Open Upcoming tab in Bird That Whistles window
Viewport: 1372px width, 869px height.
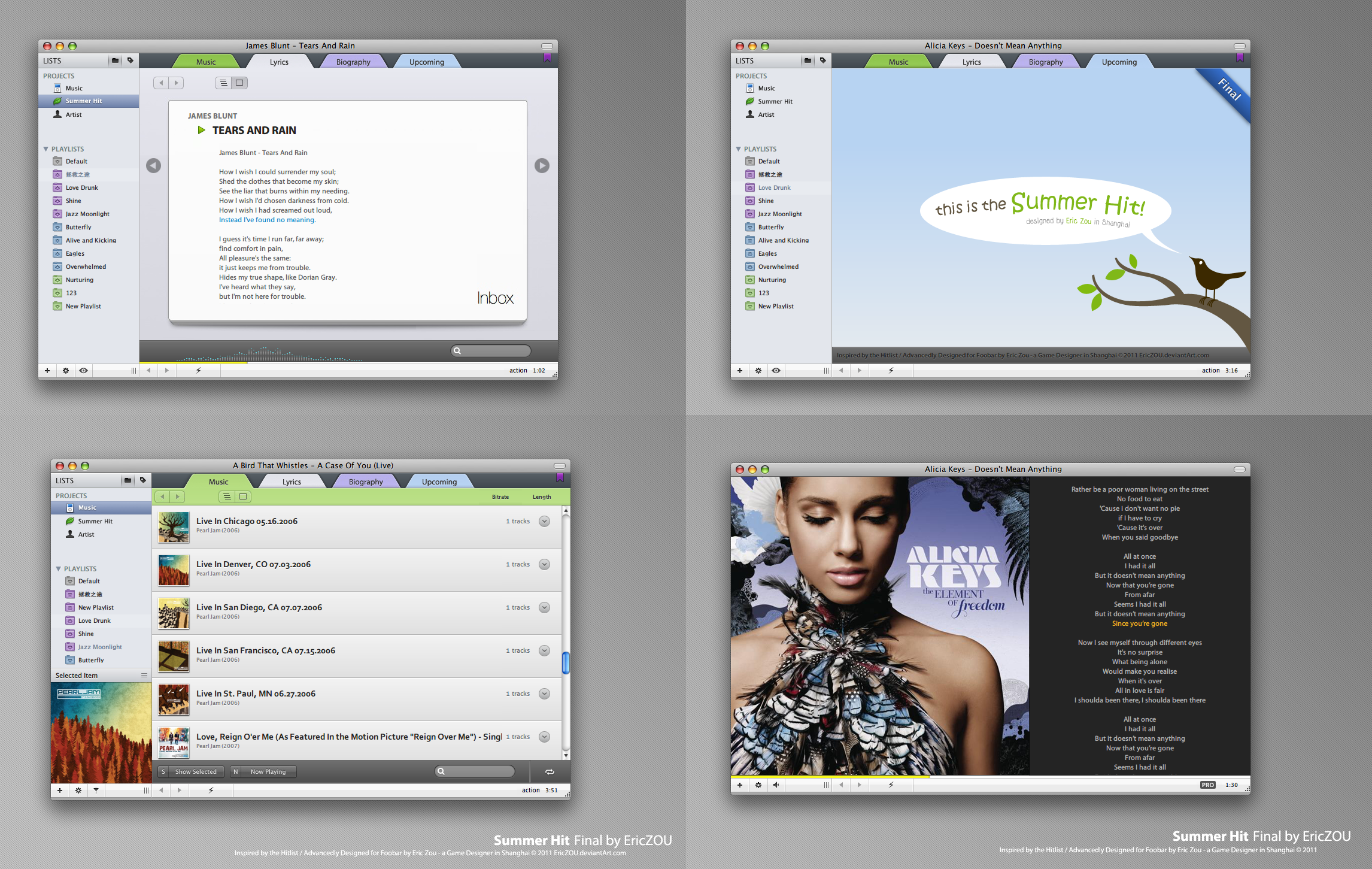click(x=439, y=482)
